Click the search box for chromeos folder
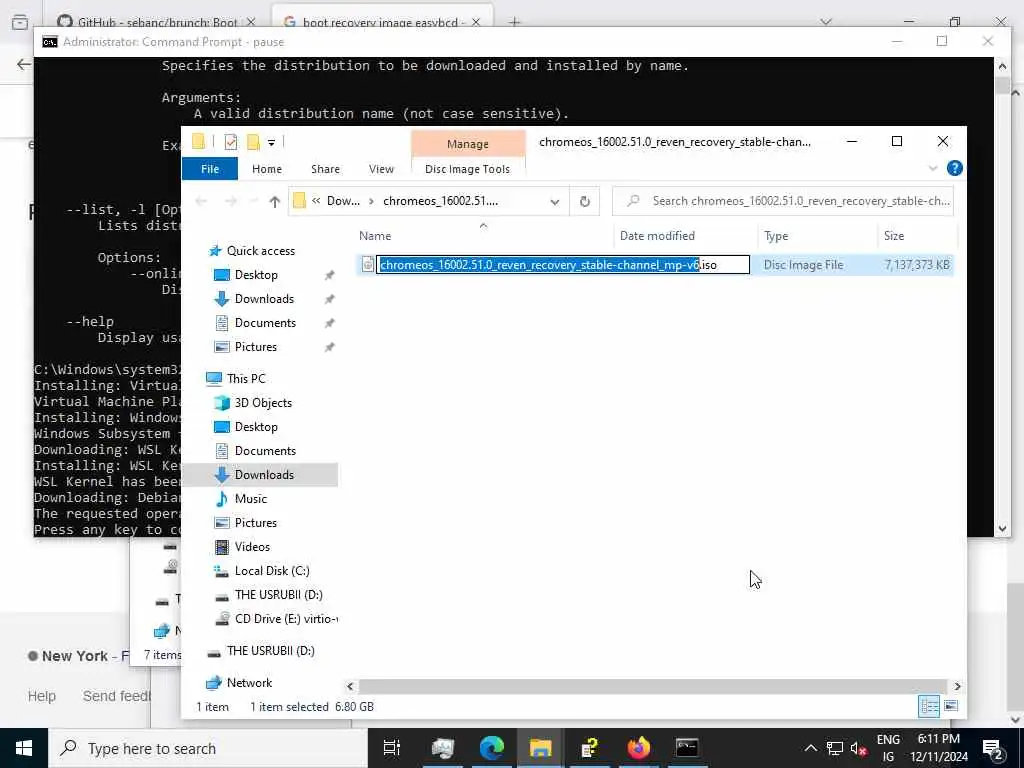Image resolution: width=1024 pixels, height=768 pixels. [x=782, y=201]
